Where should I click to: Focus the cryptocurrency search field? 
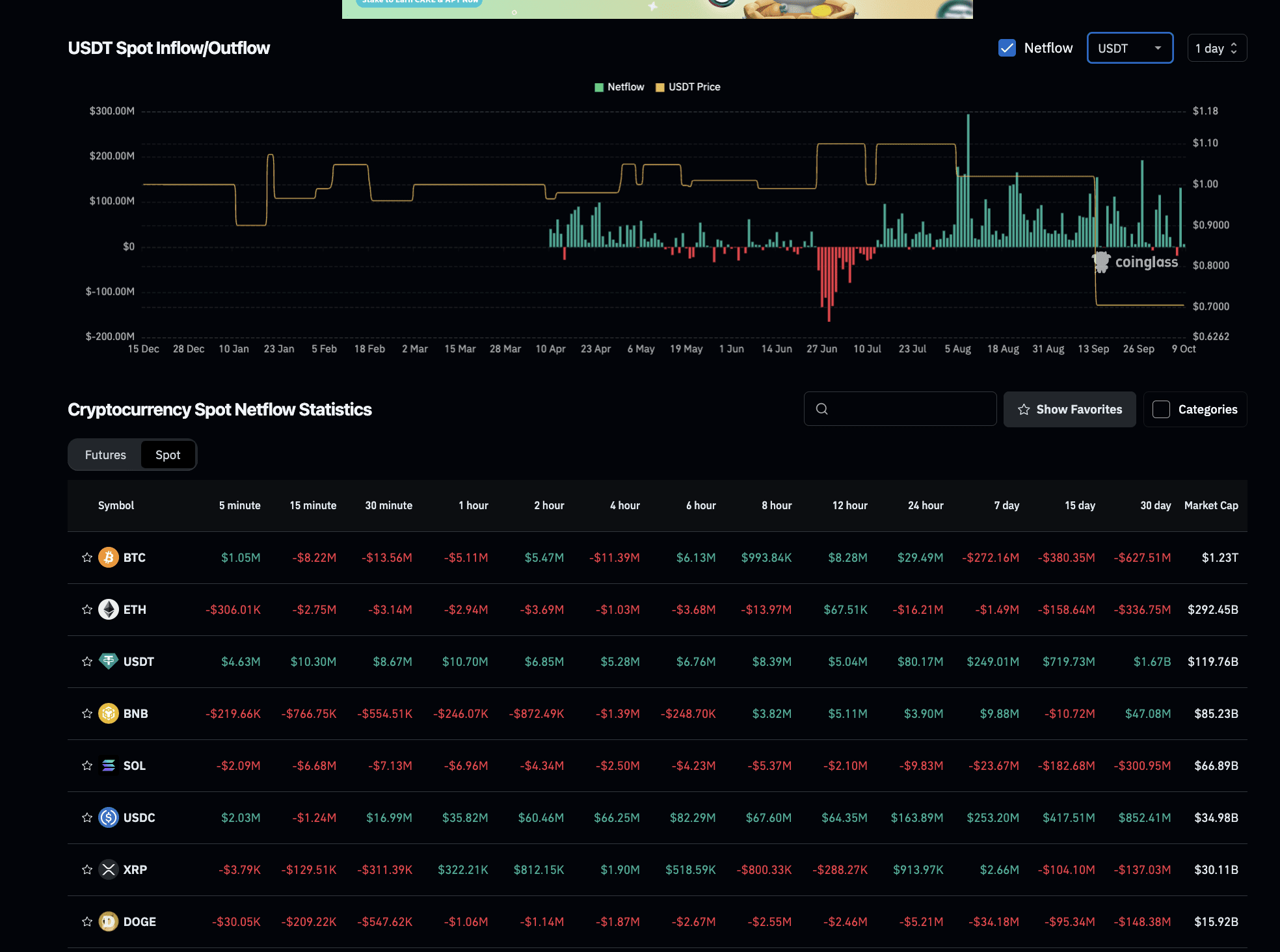click(911, 409)
